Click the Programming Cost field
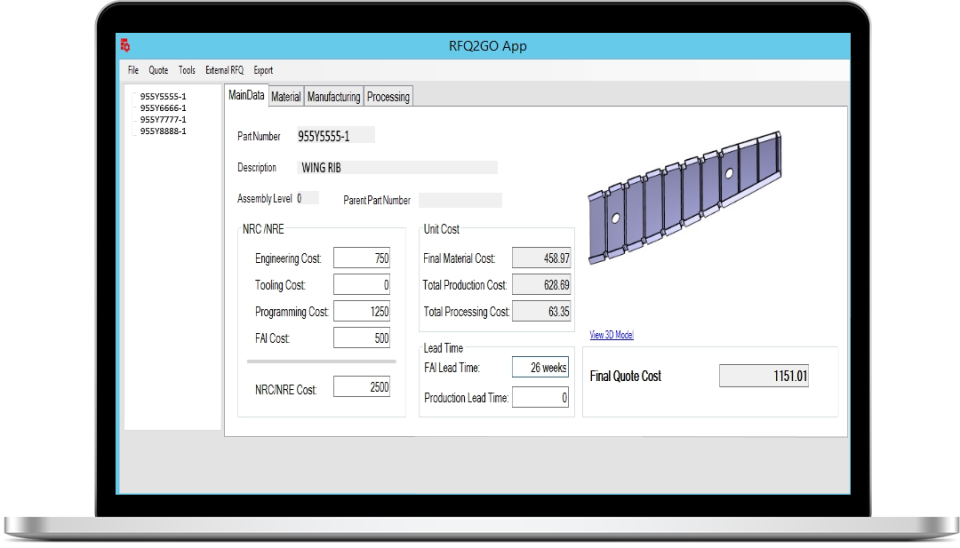Viewport: 960px width, 548px height. click(362, 312)
